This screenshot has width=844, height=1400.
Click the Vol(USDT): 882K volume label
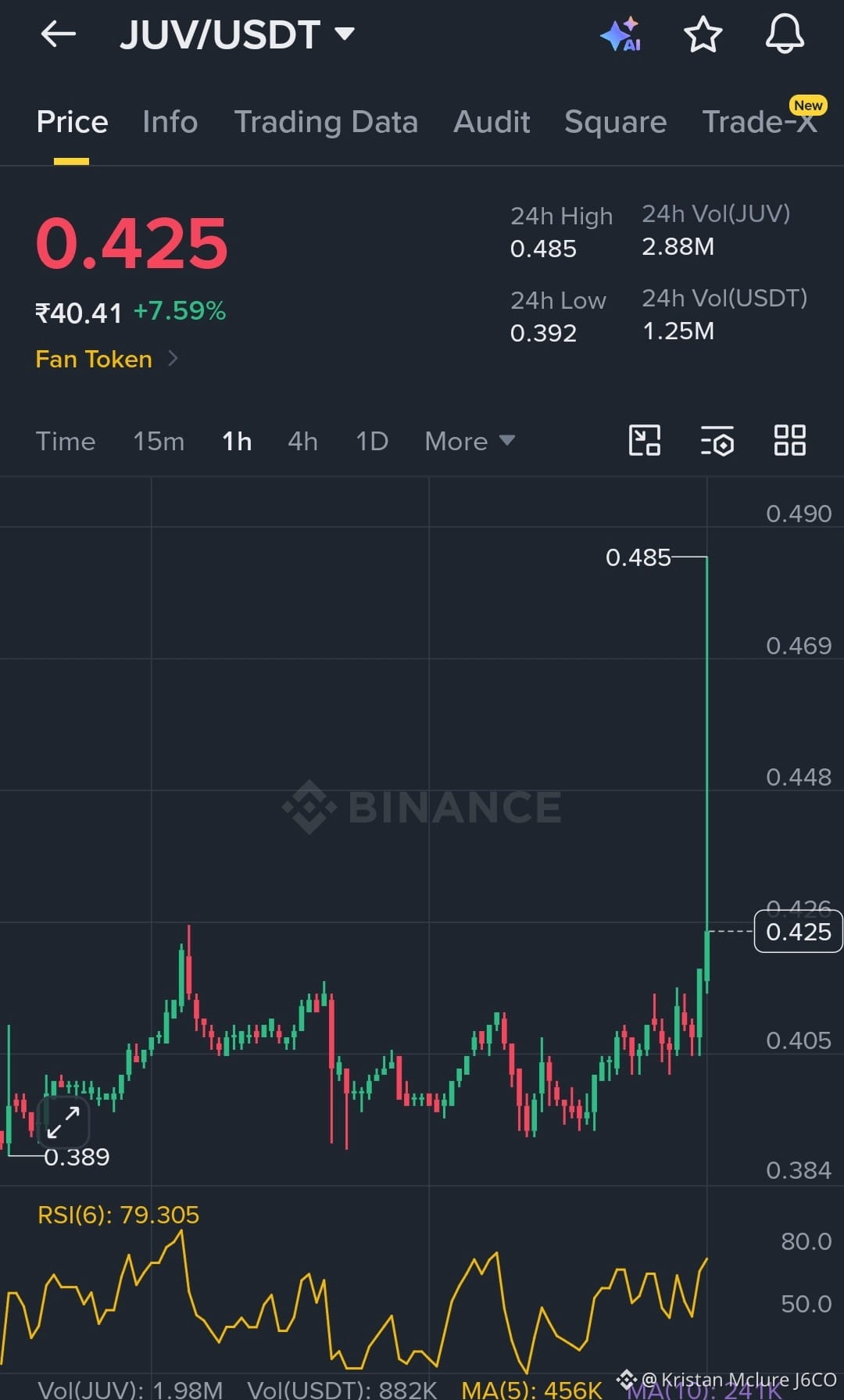342,1389
